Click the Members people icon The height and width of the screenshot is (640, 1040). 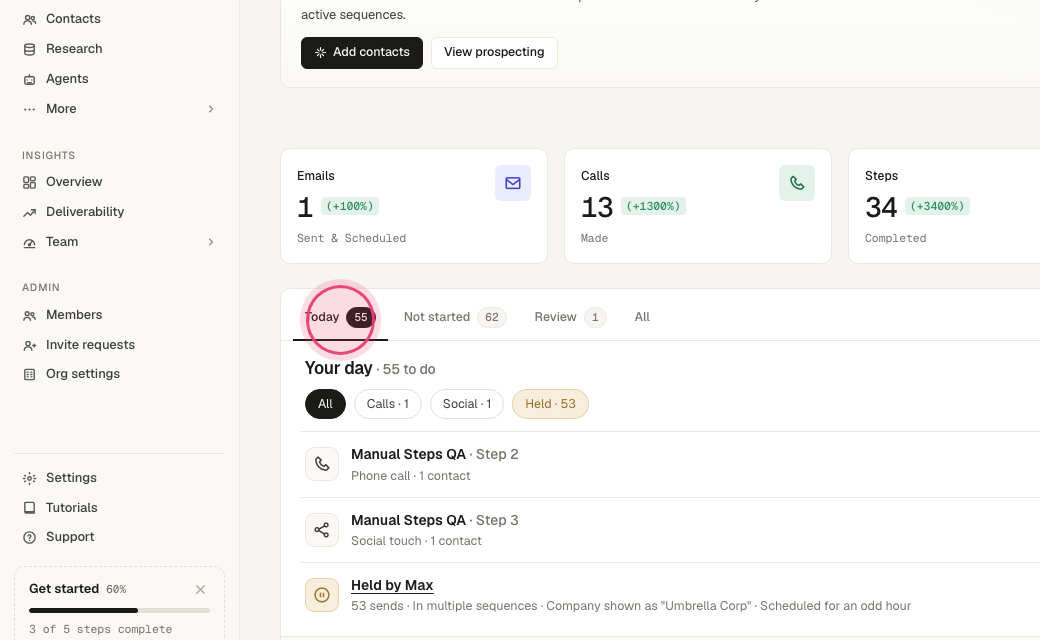pyautogui.click(x=29, y=316)
